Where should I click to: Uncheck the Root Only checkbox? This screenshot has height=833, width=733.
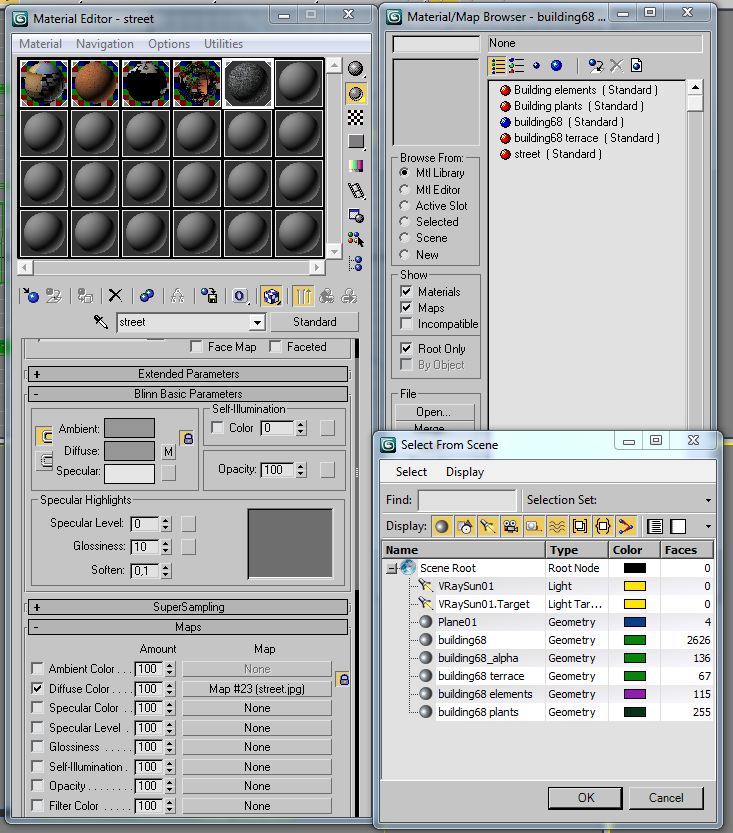406,348
